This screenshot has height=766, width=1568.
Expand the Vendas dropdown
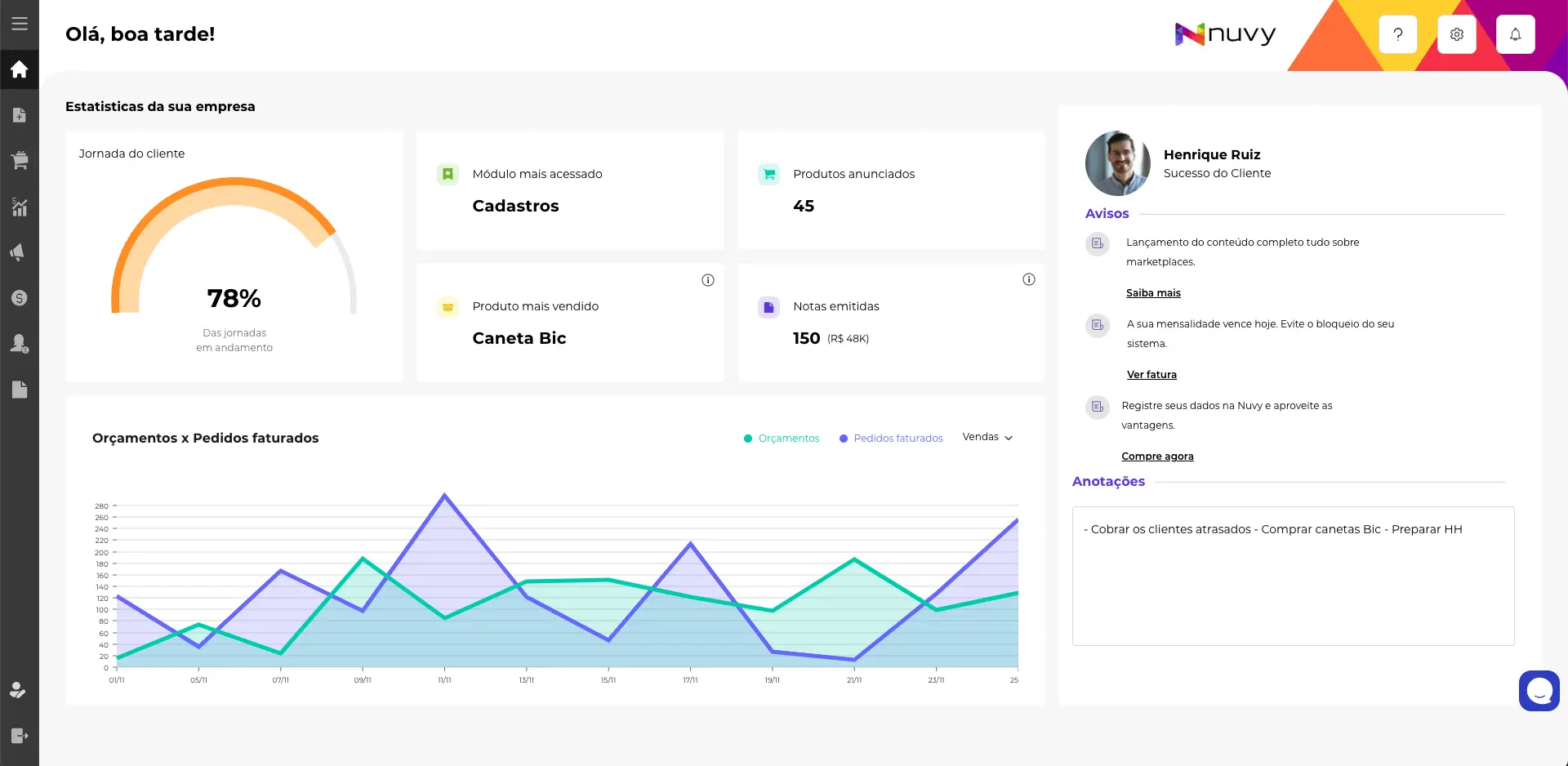987,438
